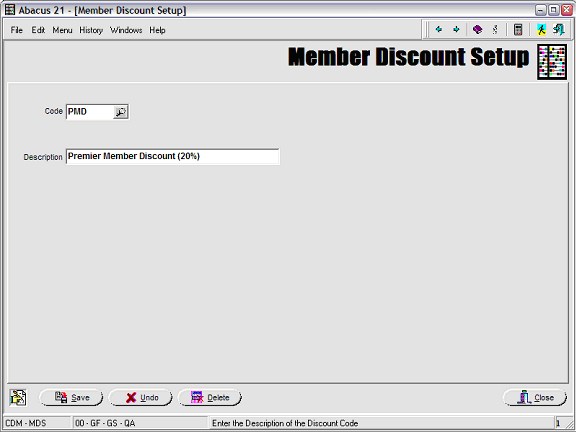This screenshot has width=576, height=432.
Task: Open the Windows menu
Action: (x=126, y=30)
